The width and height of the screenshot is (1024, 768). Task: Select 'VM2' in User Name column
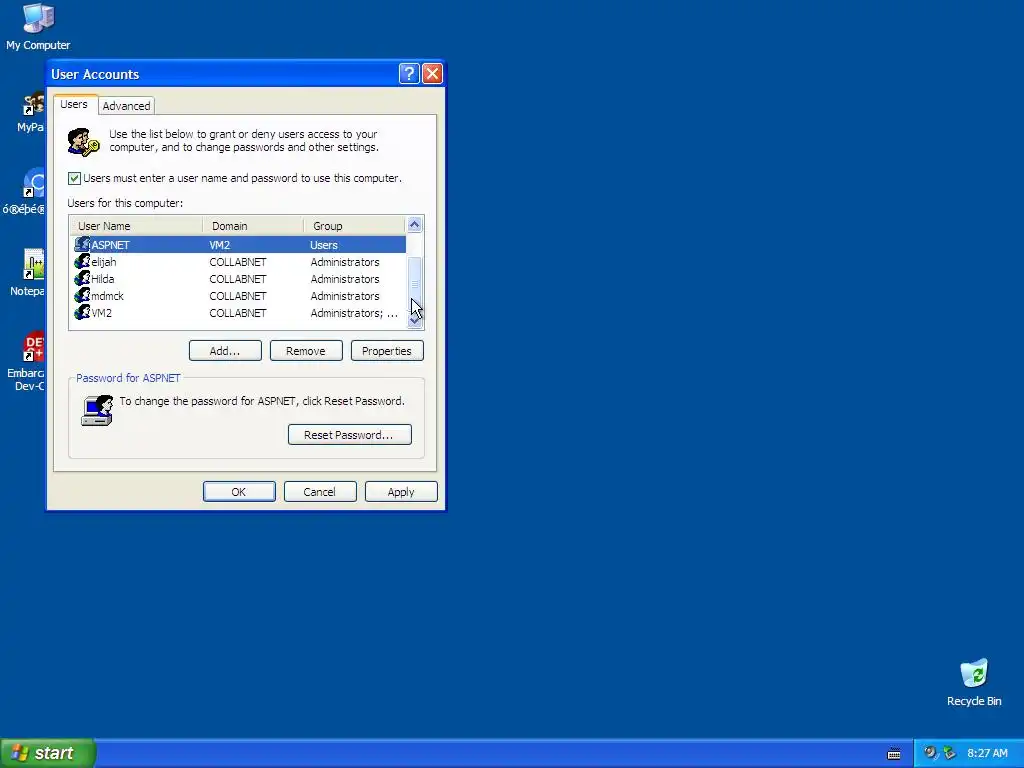(101, 313)
